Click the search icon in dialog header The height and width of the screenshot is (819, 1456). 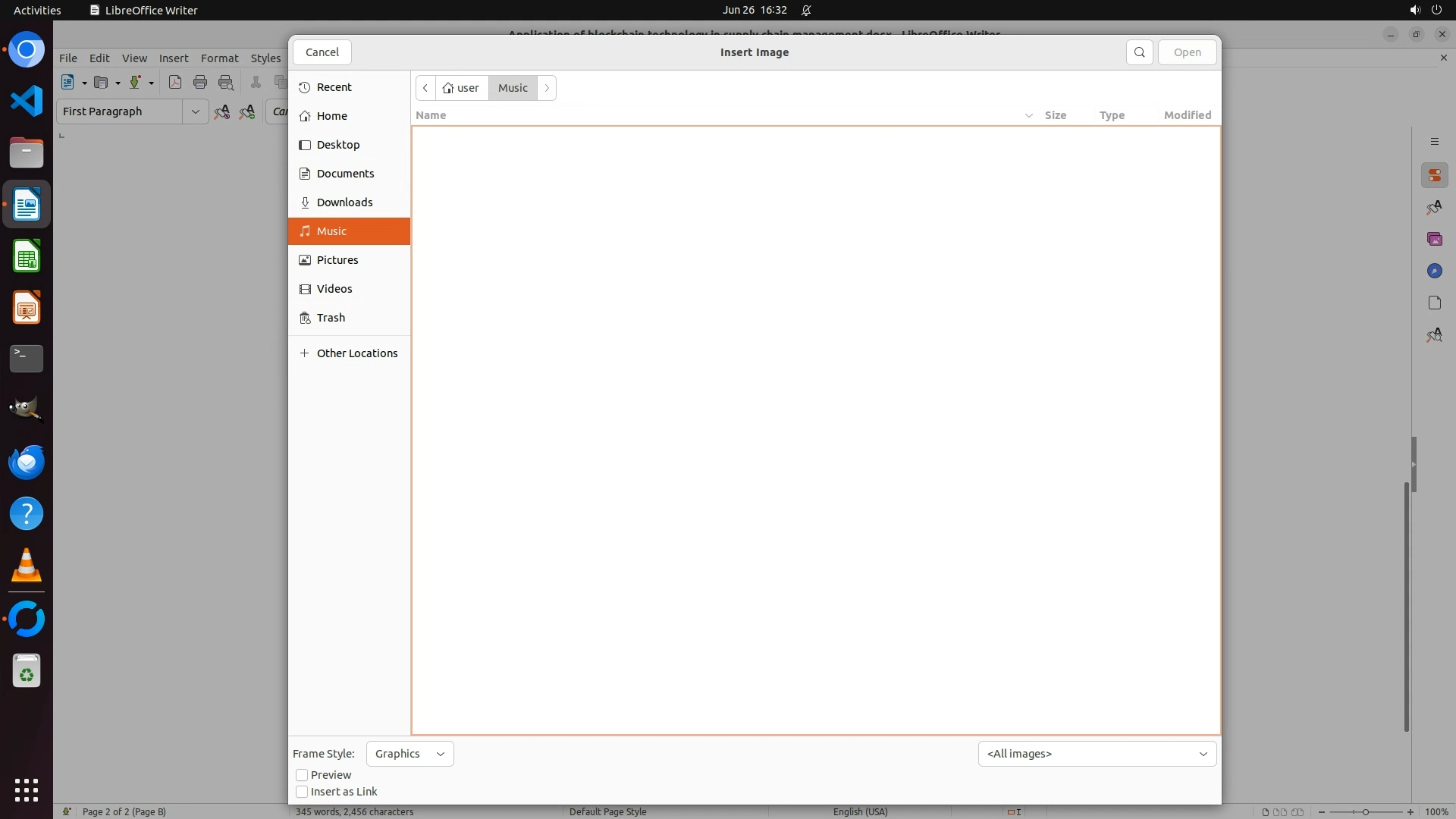tap(1139, 52)
